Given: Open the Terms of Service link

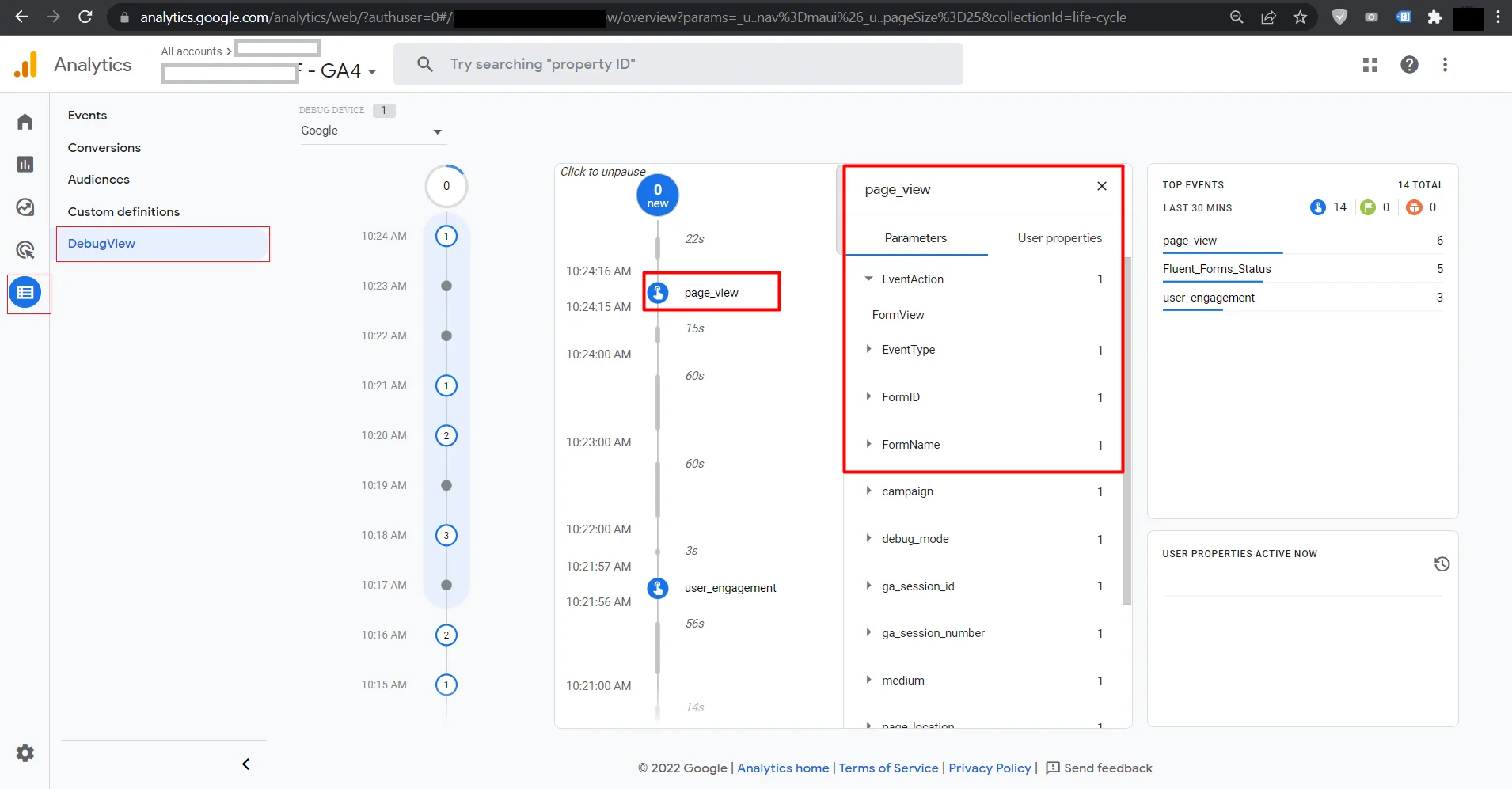Looking at the screenshot, I should click(x=888, y=768).
